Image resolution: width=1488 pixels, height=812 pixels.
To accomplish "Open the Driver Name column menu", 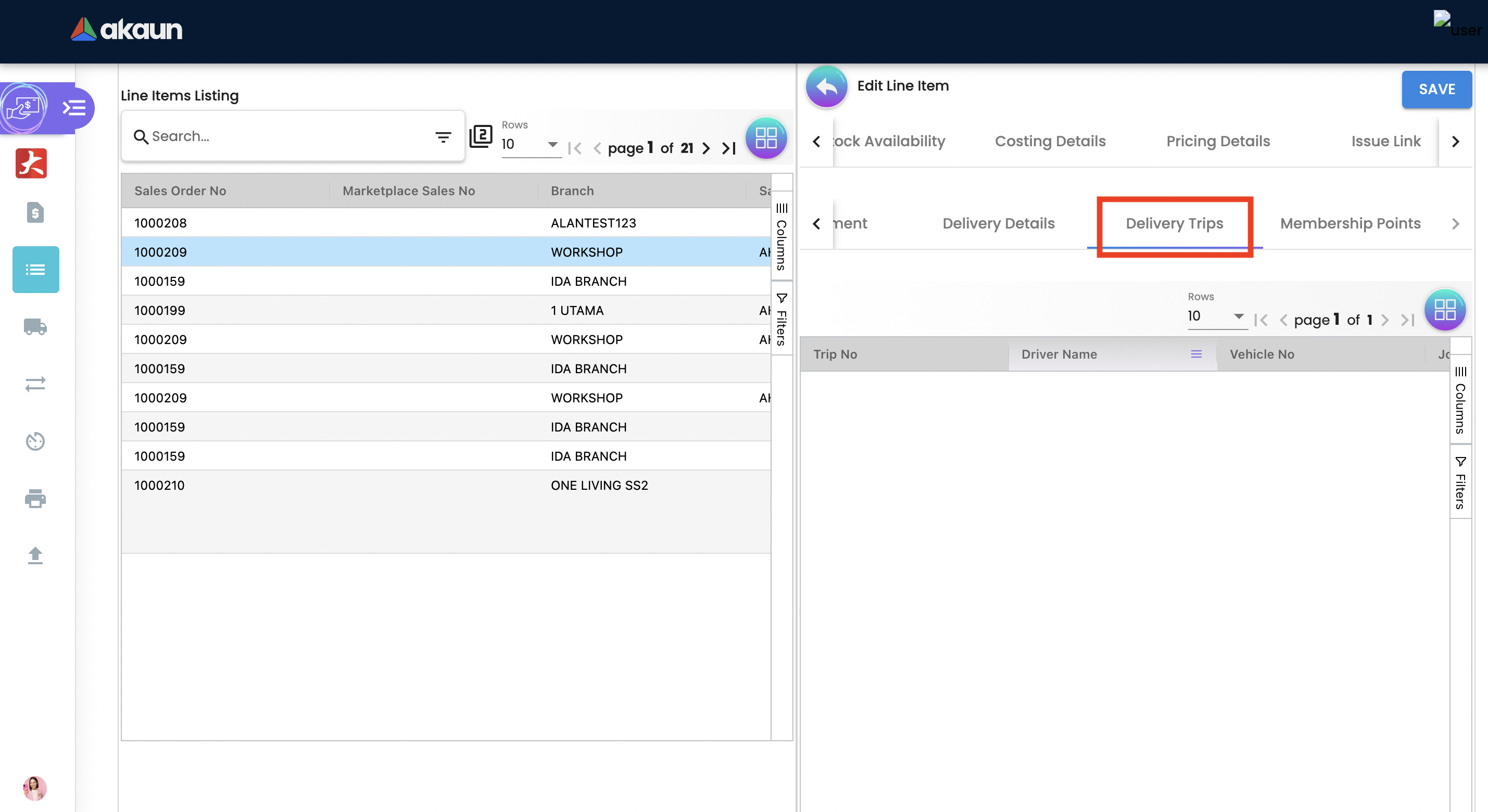I will pyautogui.click(x=1196, y=354).
